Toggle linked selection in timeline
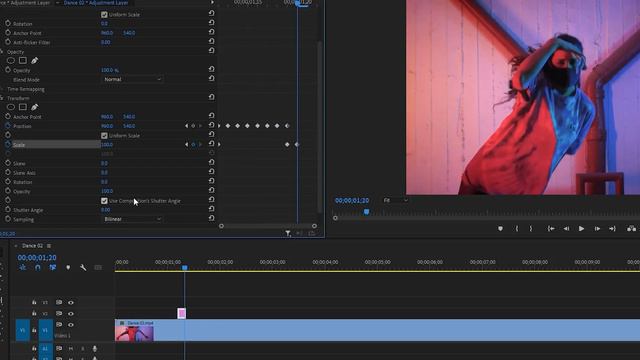The height and width of the screenshot is (360, 640). tap(53, 267)
